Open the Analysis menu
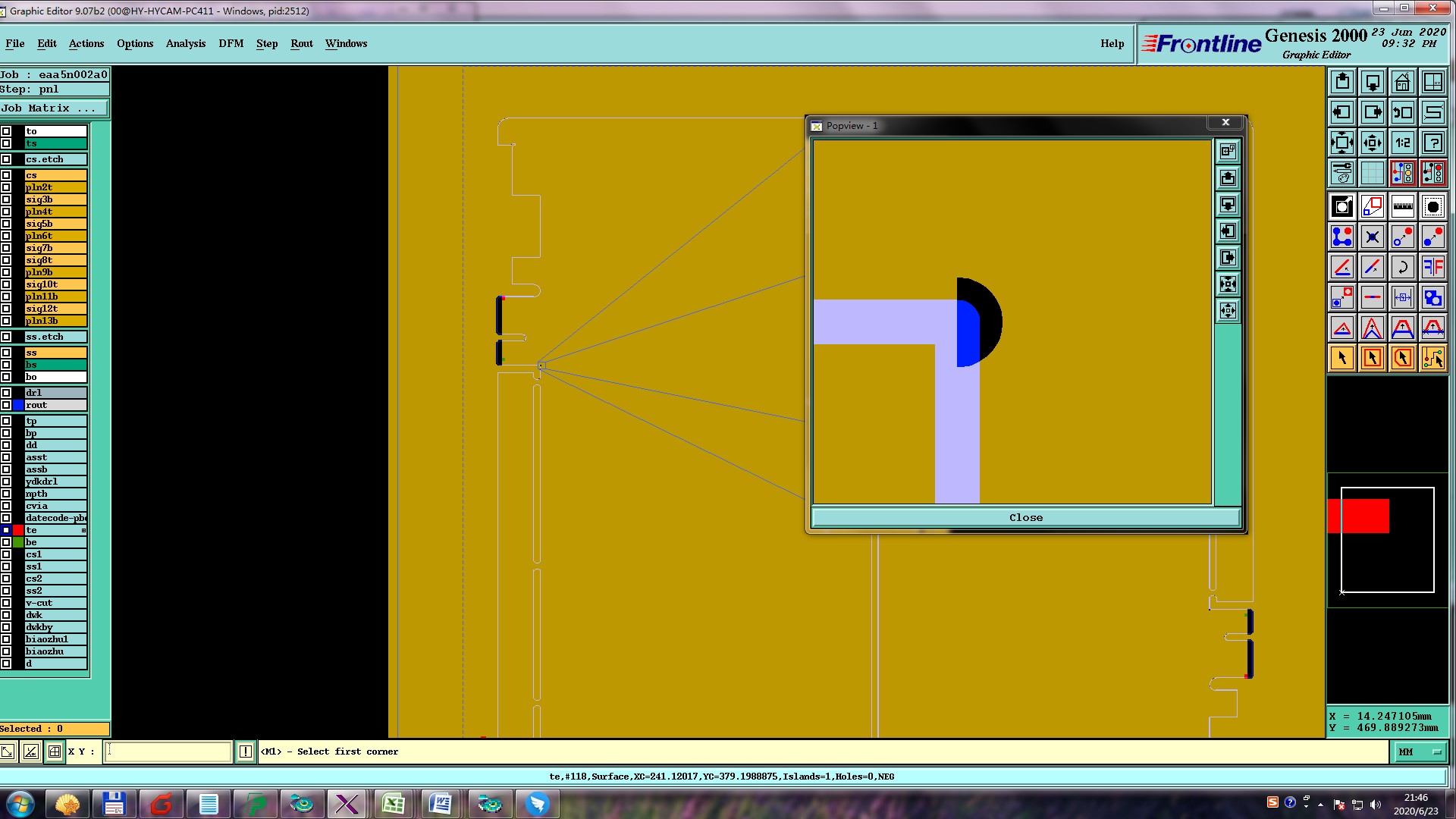The height and width of the screenshot is (819, 1456). tap(186, 43)
